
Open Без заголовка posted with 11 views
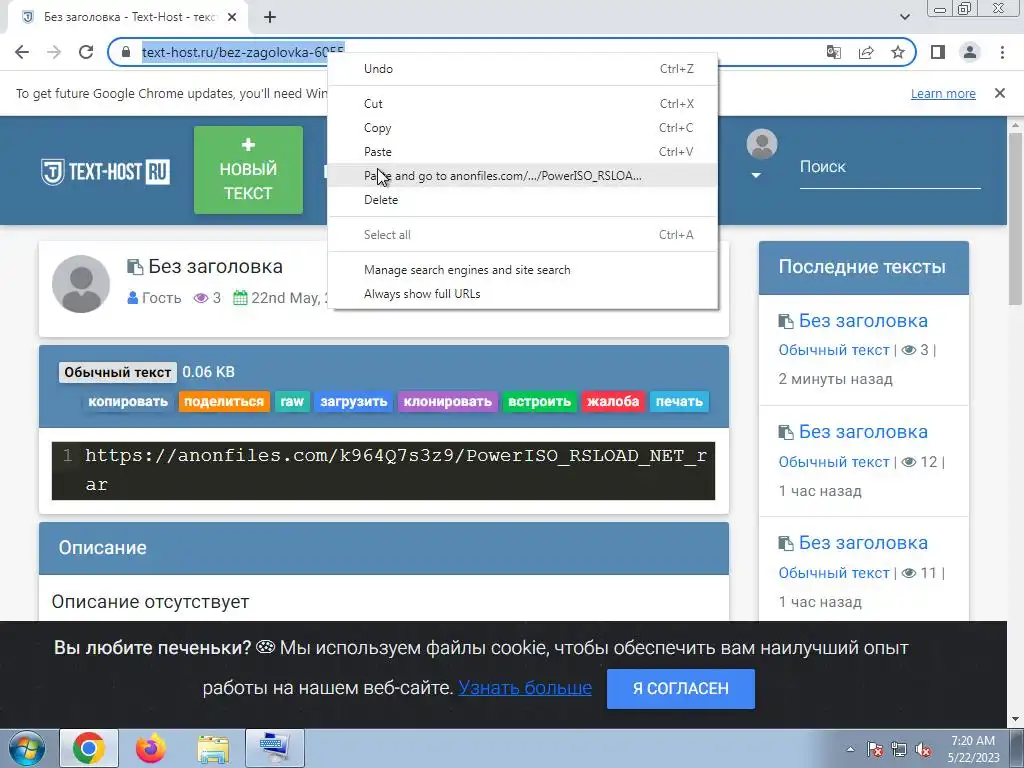tap(863, 543)
